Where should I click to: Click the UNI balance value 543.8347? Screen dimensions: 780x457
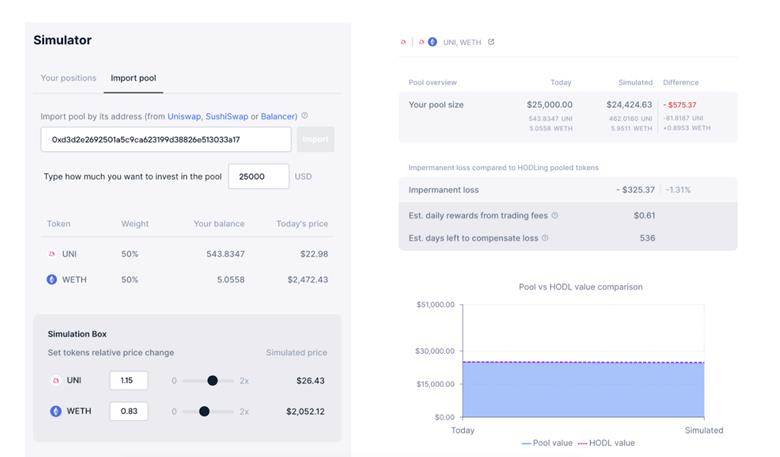pos(225,254)
